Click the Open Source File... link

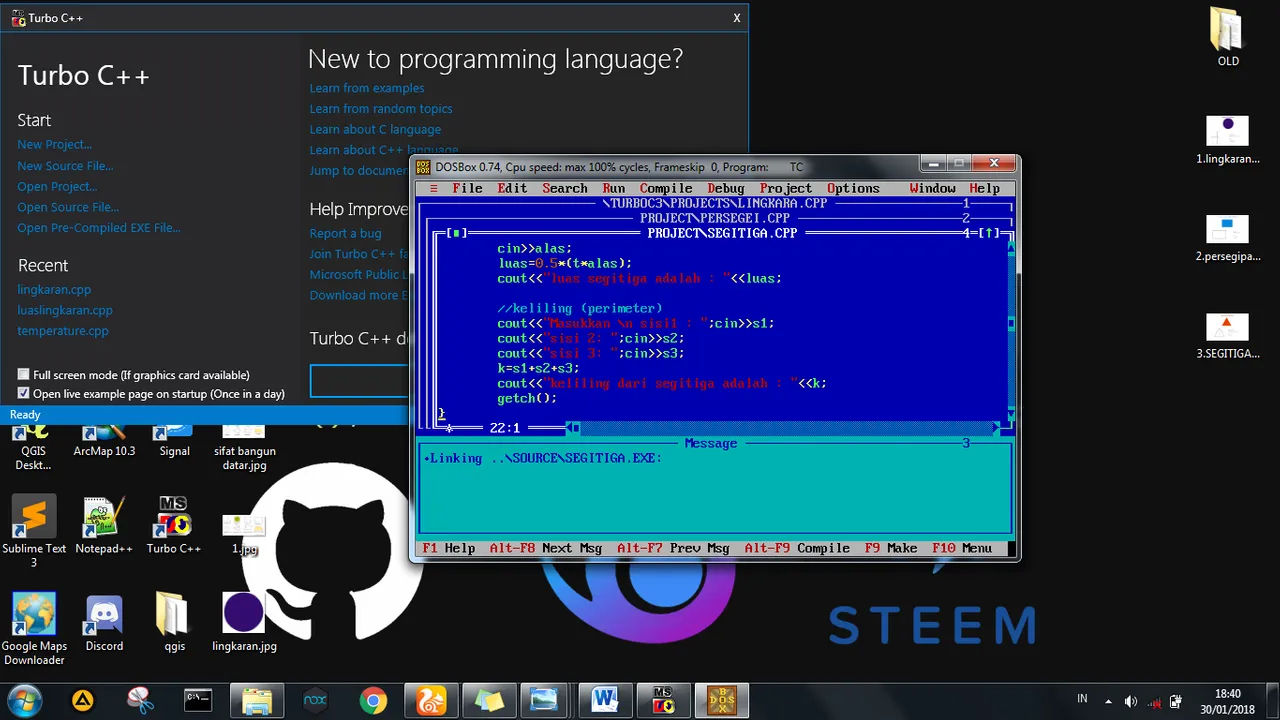point(68,207)
